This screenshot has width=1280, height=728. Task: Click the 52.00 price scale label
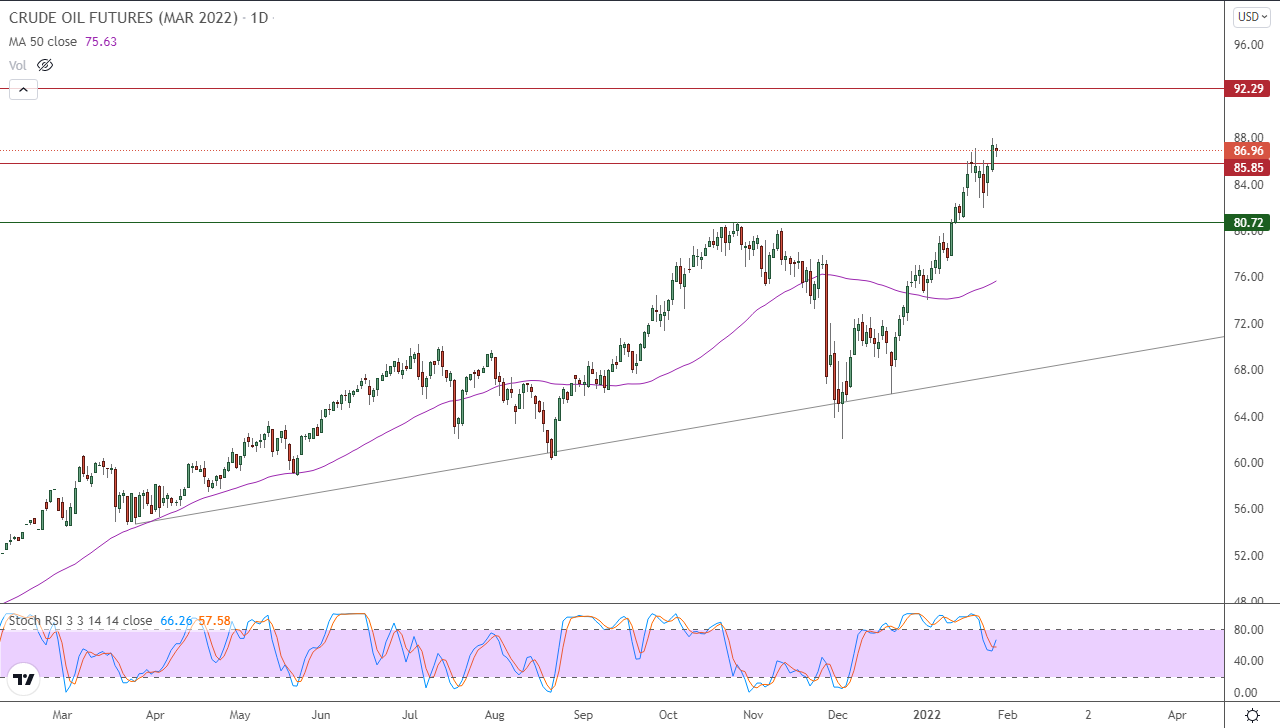click(x=1249, y=556)
